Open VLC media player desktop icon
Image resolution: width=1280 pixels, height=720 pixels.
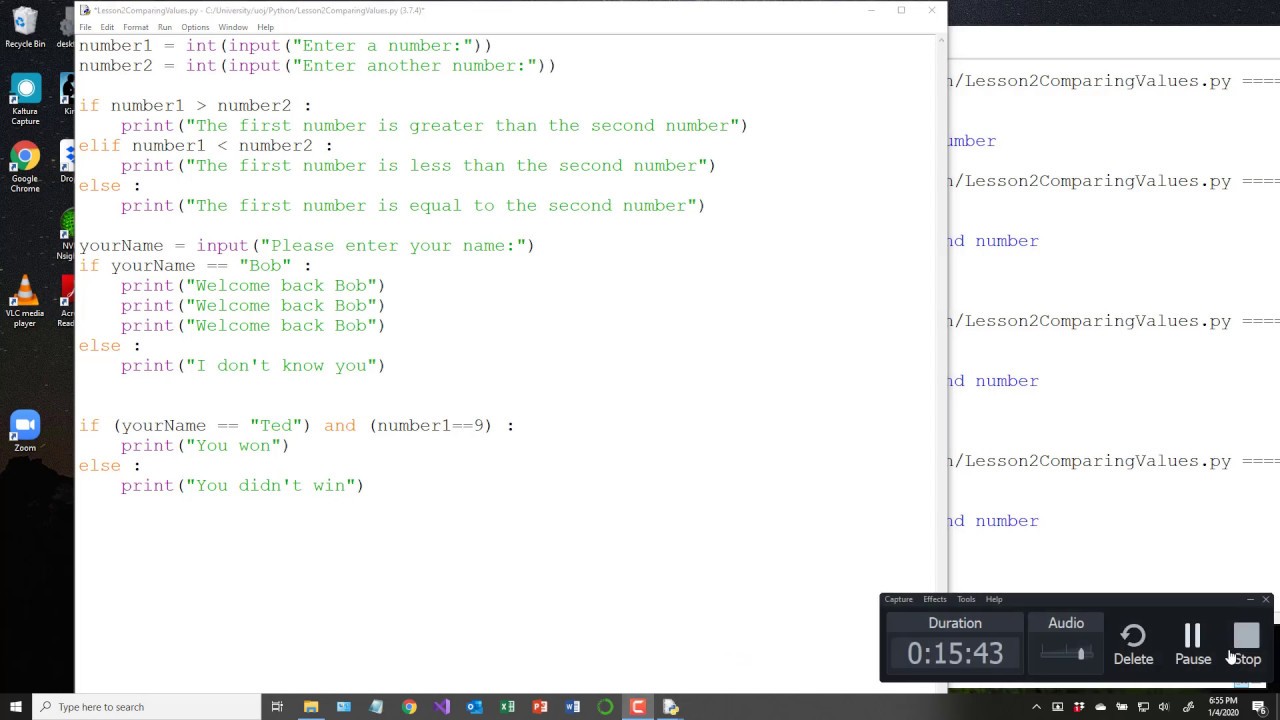tap(25, 302)
